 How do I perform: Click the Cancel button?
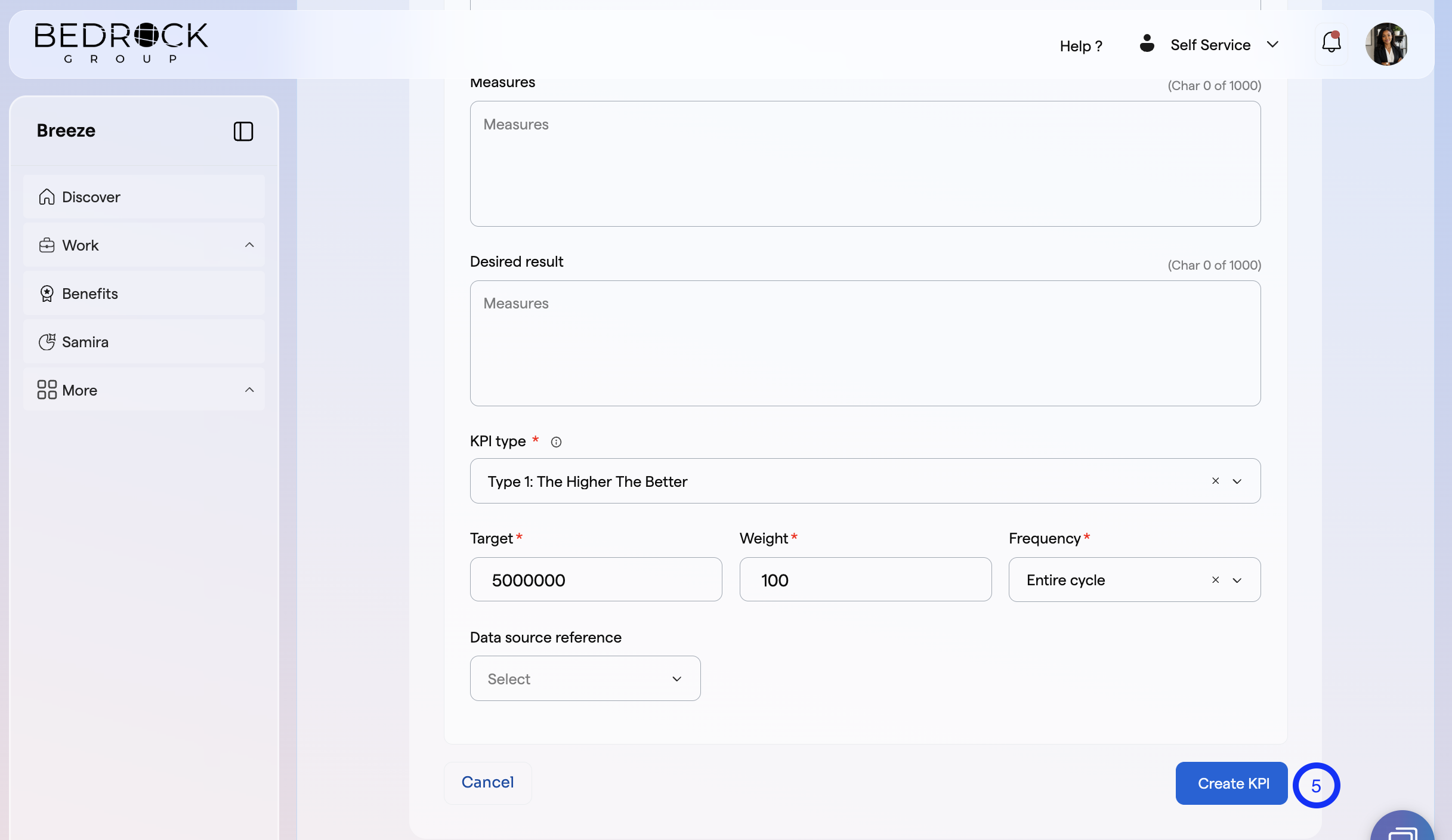pyautogui.click(x=487, y=783)
